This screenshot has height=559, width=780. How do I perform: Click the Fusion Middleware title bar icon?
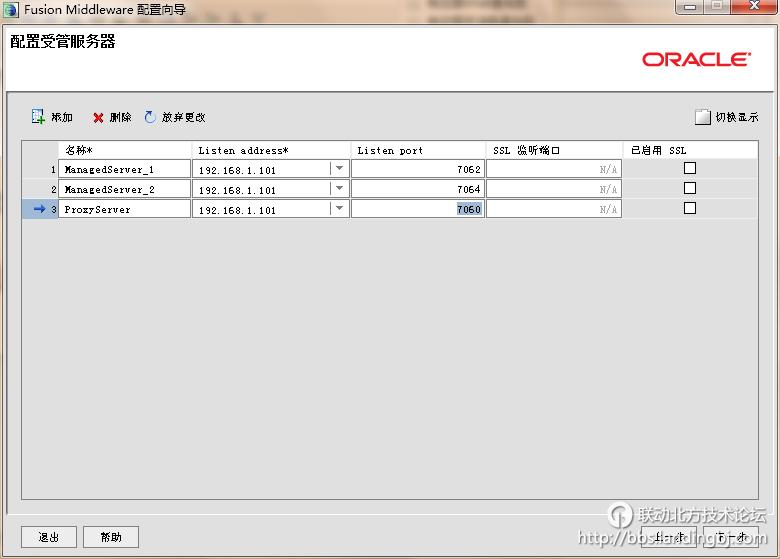pyautogui.click(x=10, y=10)
